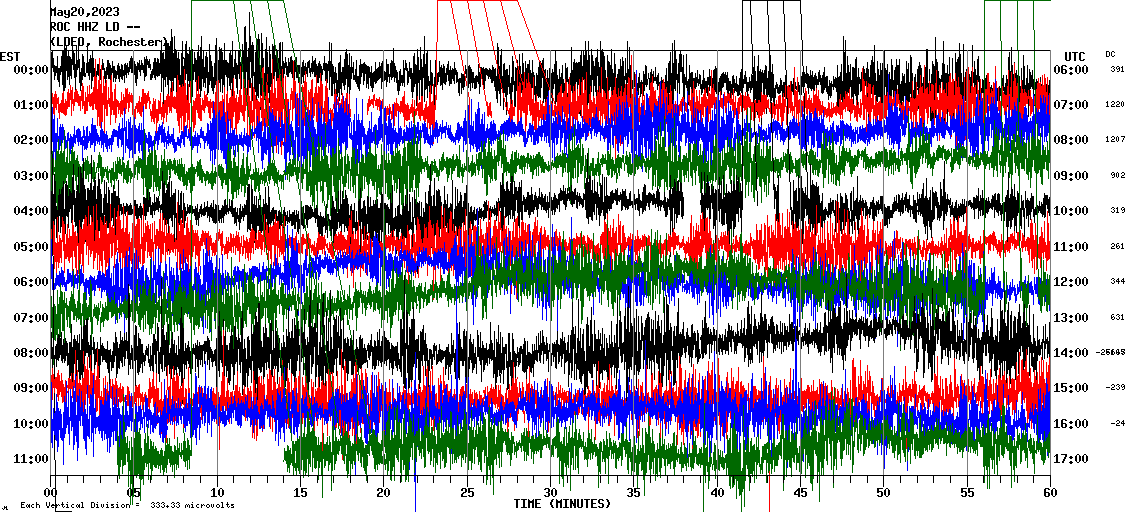Select the DC offset value -239
Image resolution: width=1130 pixels, height=519 pixels.
pyautogui.click(x=1114, y=388)
